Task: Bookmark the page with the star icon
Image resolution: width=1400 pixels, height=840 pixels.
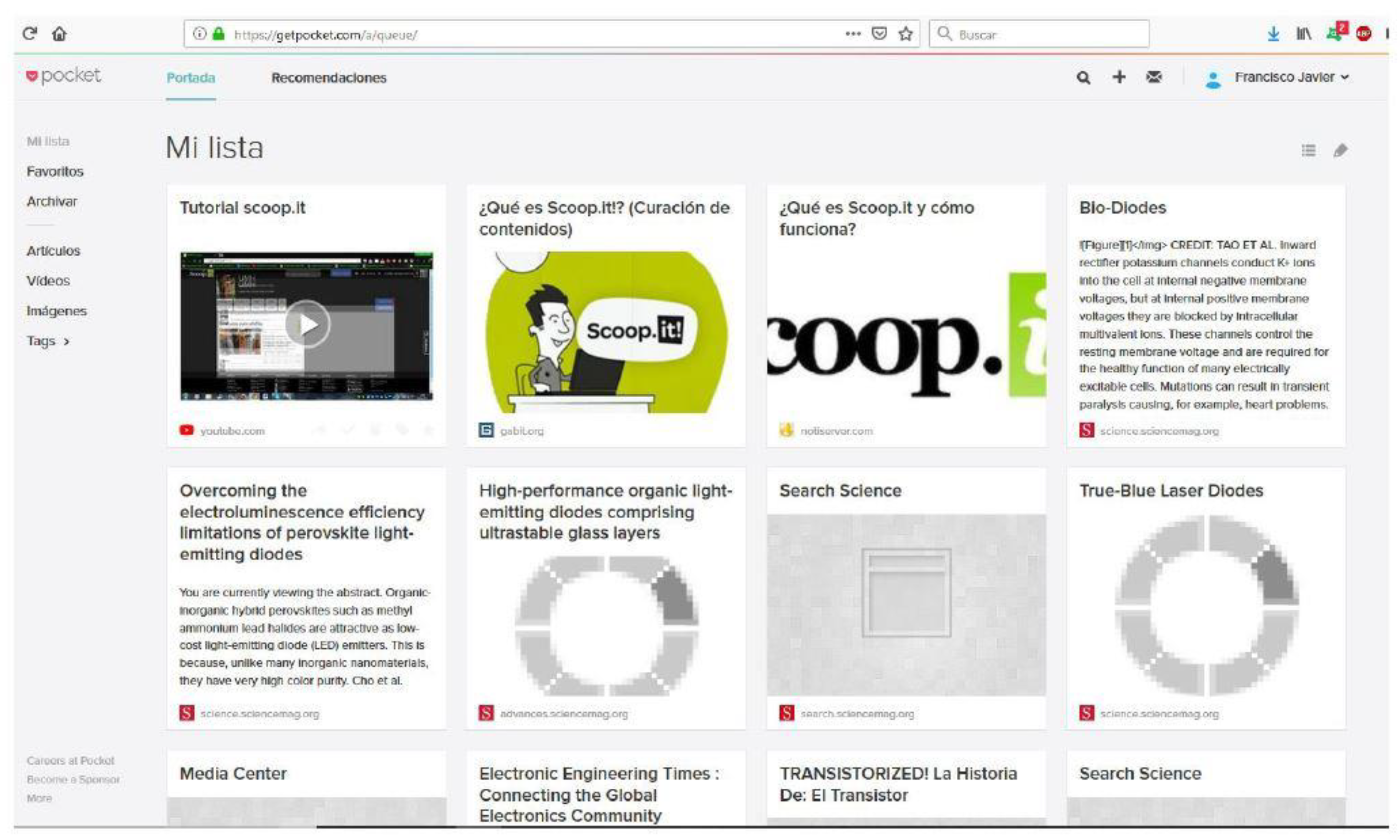Action: [906, 34]
